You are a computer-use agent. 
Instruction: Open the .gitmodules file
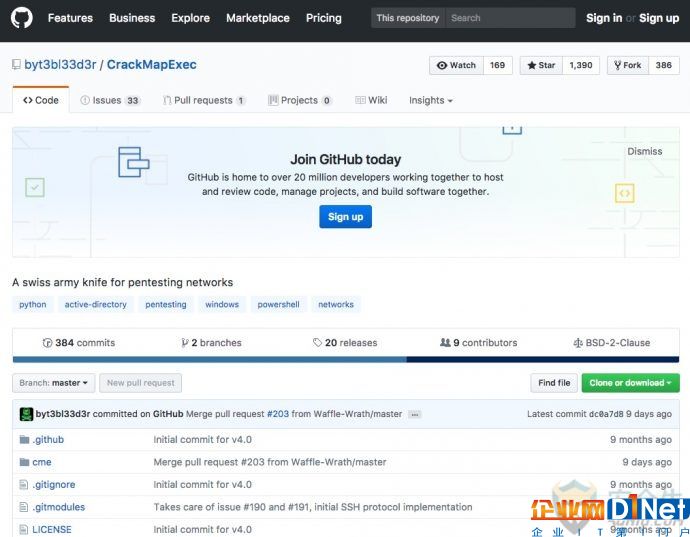pos(59,507)
